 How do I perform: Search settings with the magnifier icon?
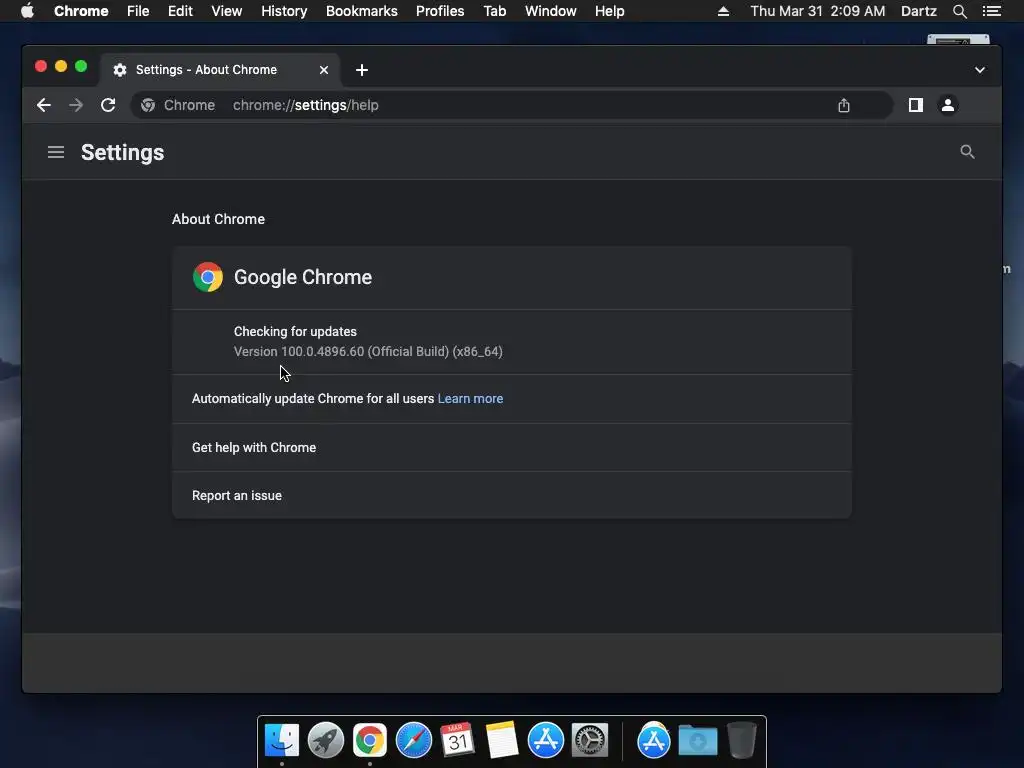[x=967, y=152]
